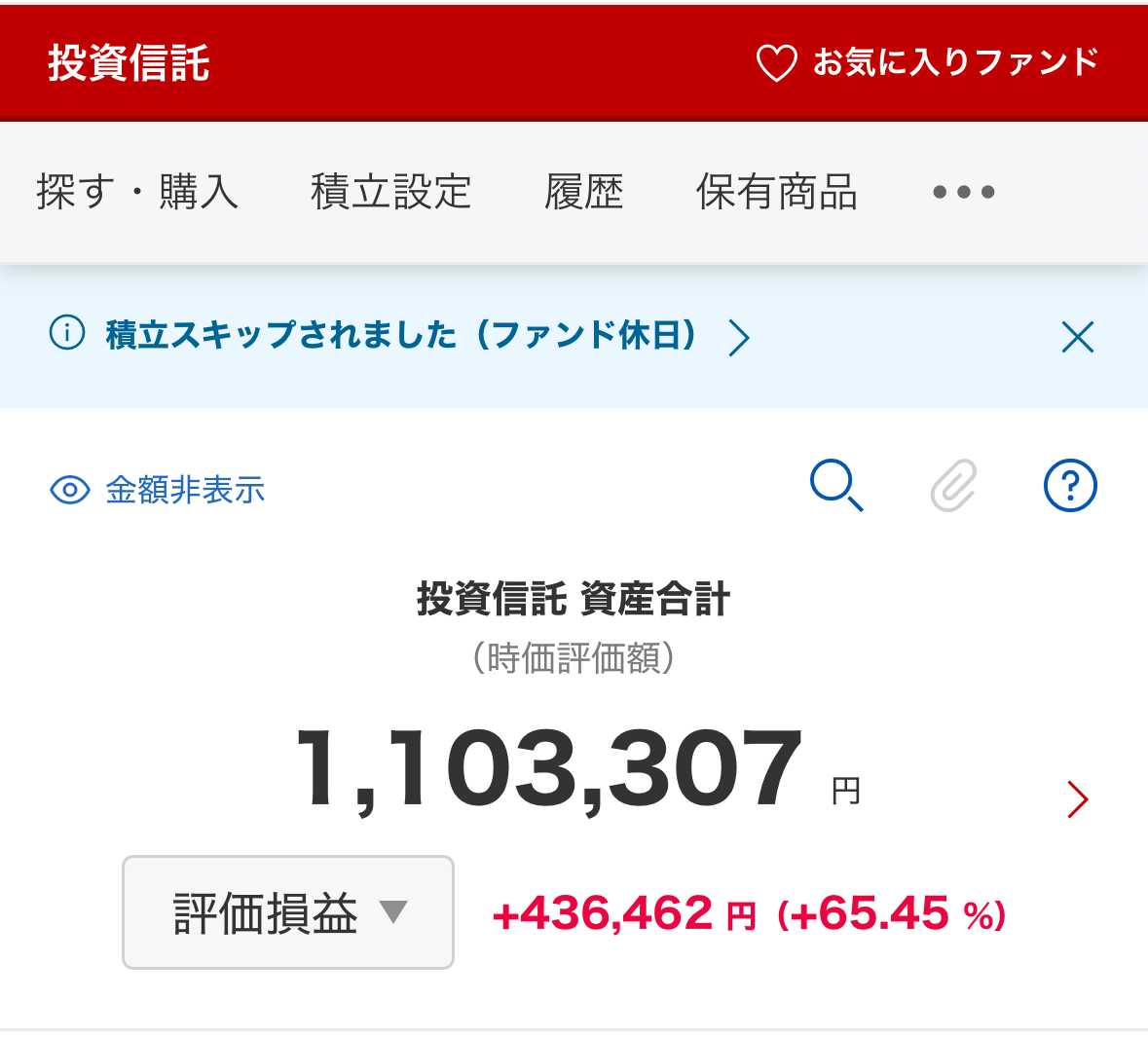Click the 金額非表示 text toggle
The width and height of the screenshot is (1148, 1038).
coord(185,490)
